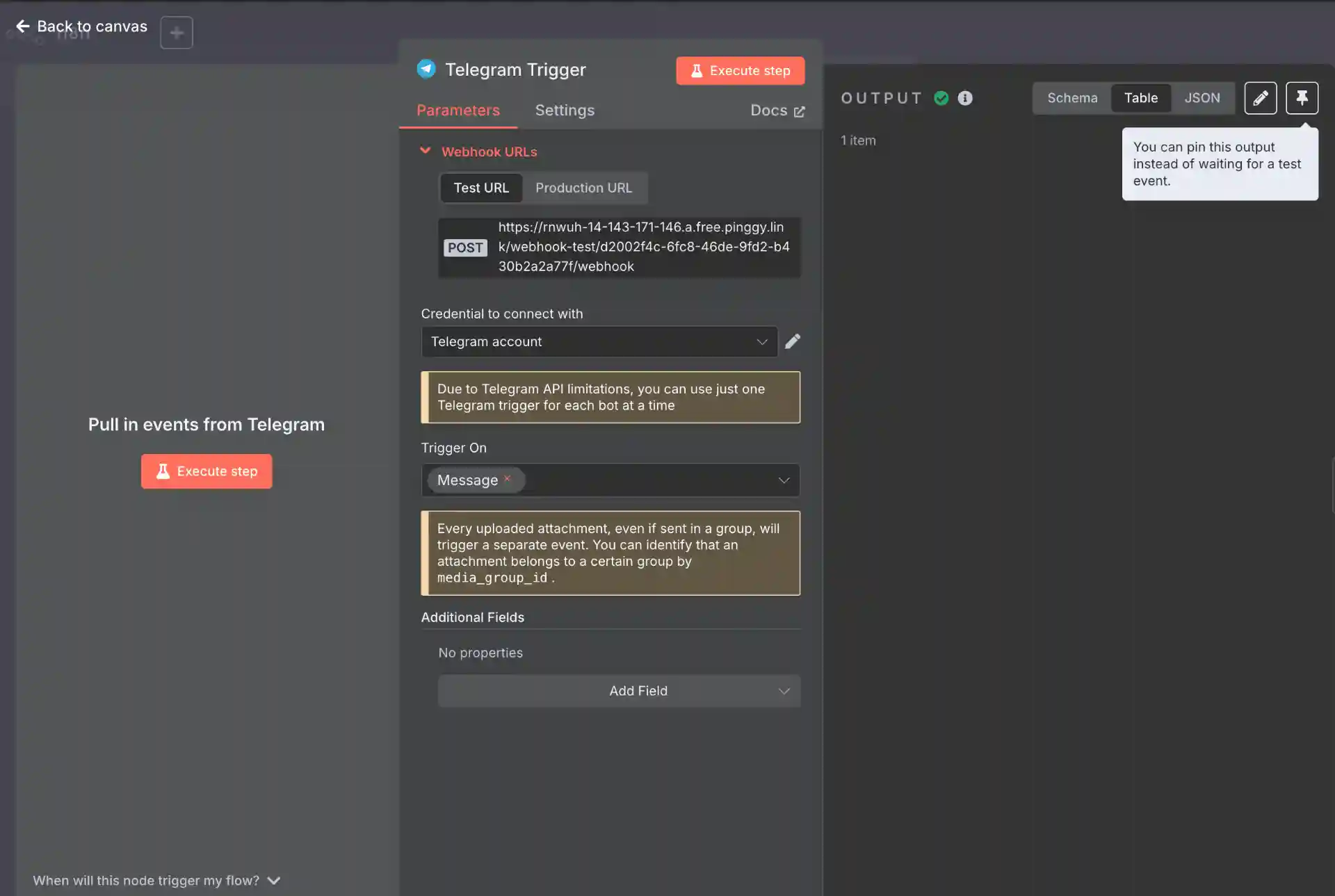Click Execute step under Pull in events

[x=207, y=471]
